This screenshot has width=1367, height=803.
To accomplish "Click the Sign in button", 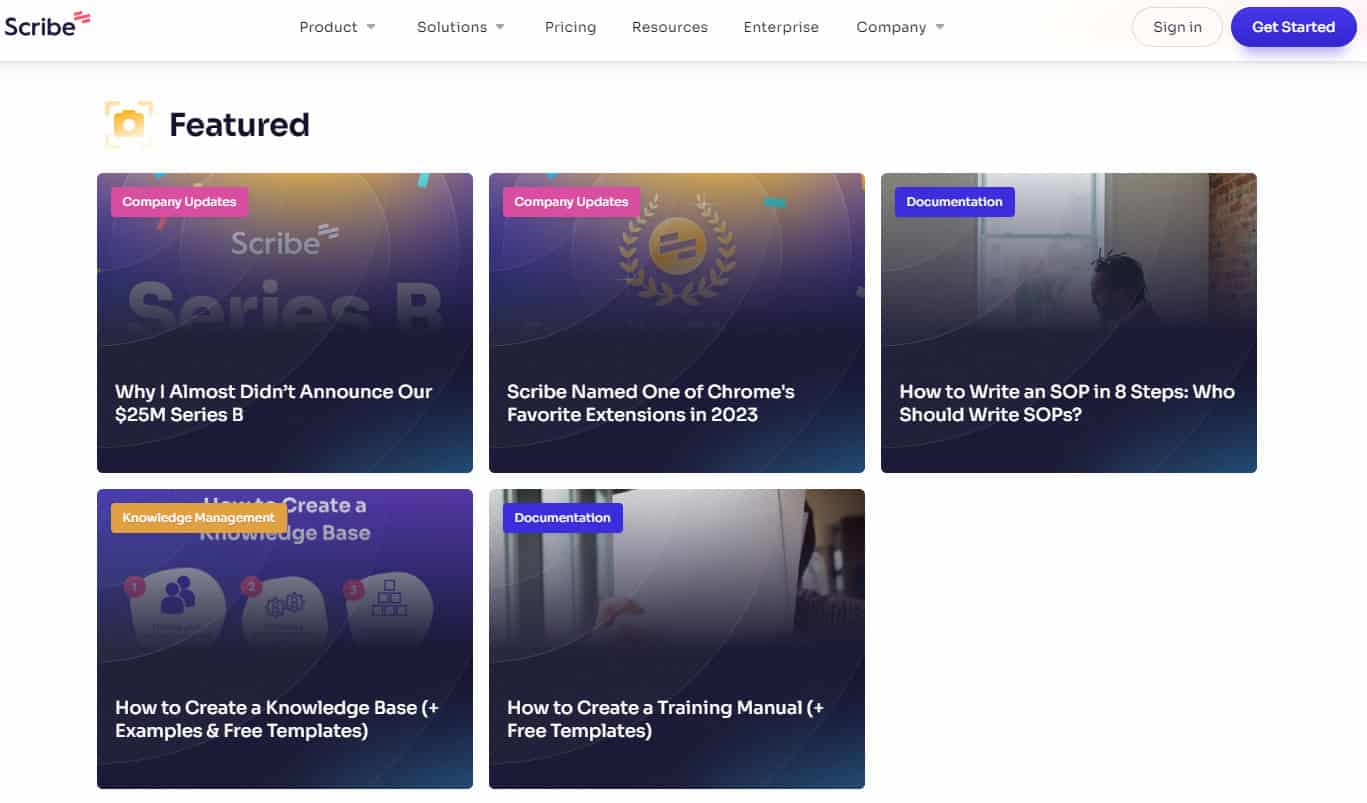I will (x=1177, y=27).
